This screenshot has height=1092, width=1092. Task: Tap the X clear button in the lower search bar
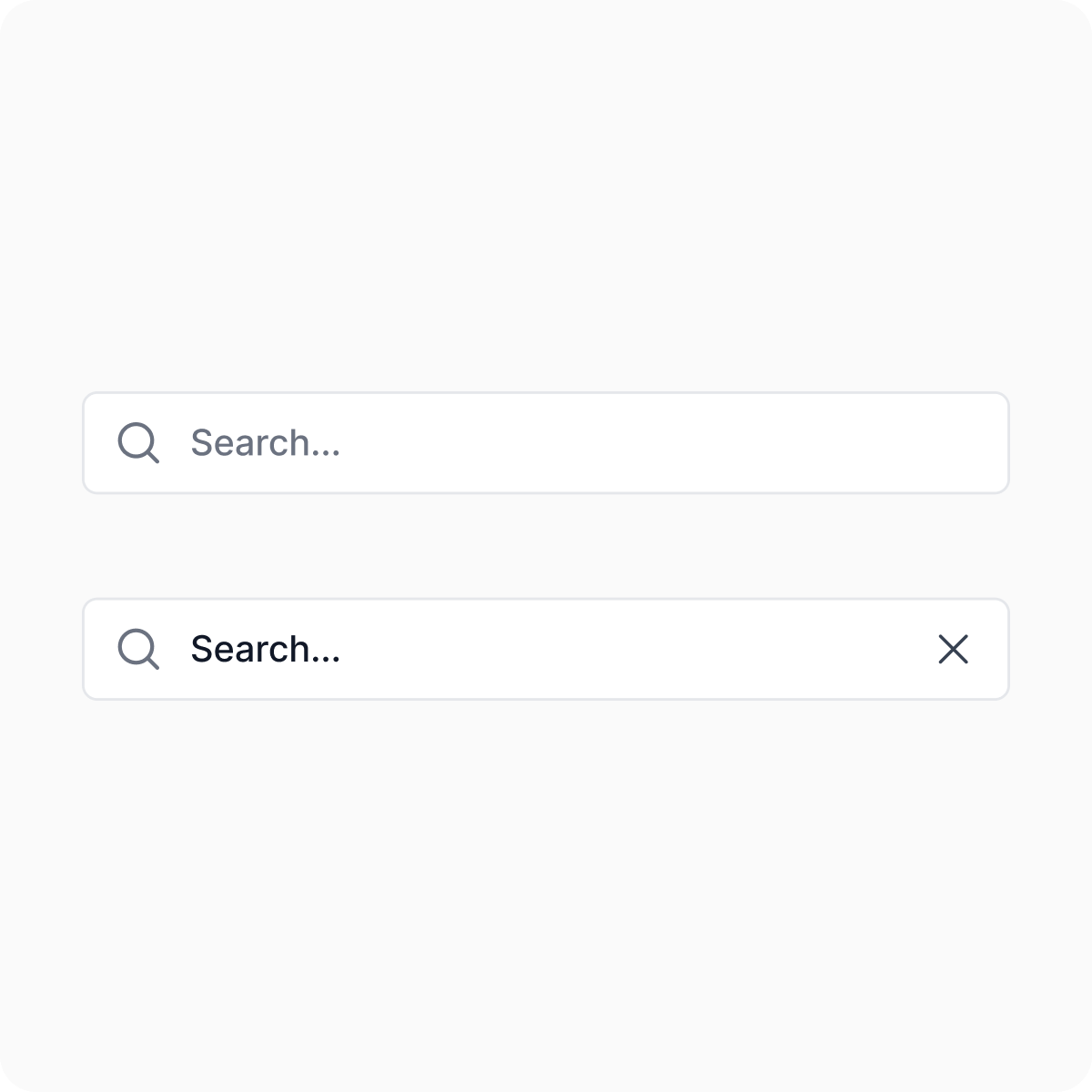click(953, 649)
